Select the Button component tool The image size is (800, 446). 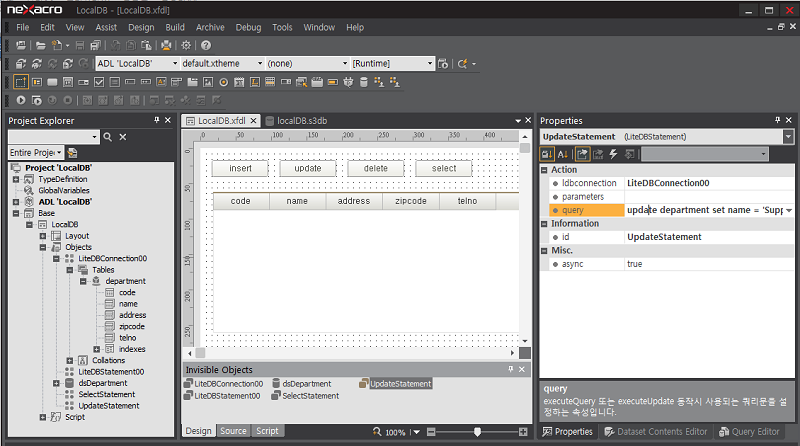coord(52,82)
